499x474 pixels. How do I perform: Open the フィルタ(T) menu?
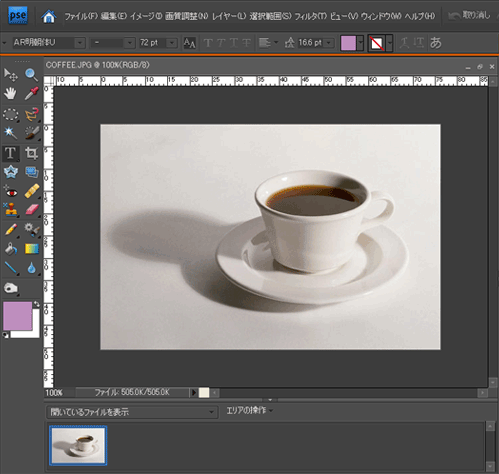tap(311, 16)
